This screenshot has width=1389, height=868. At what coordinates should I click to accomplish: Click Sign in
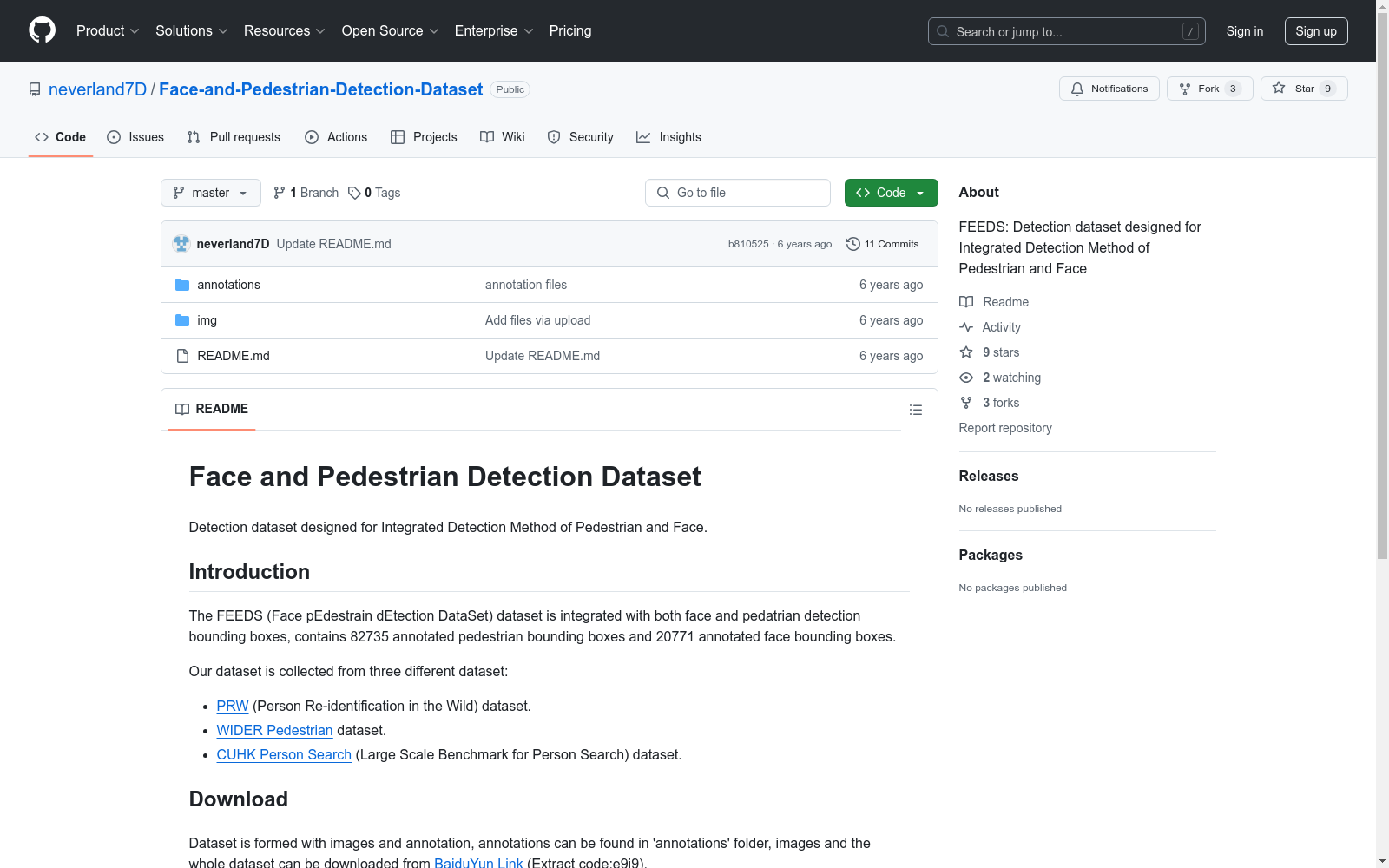click(x=1245, y=31)
